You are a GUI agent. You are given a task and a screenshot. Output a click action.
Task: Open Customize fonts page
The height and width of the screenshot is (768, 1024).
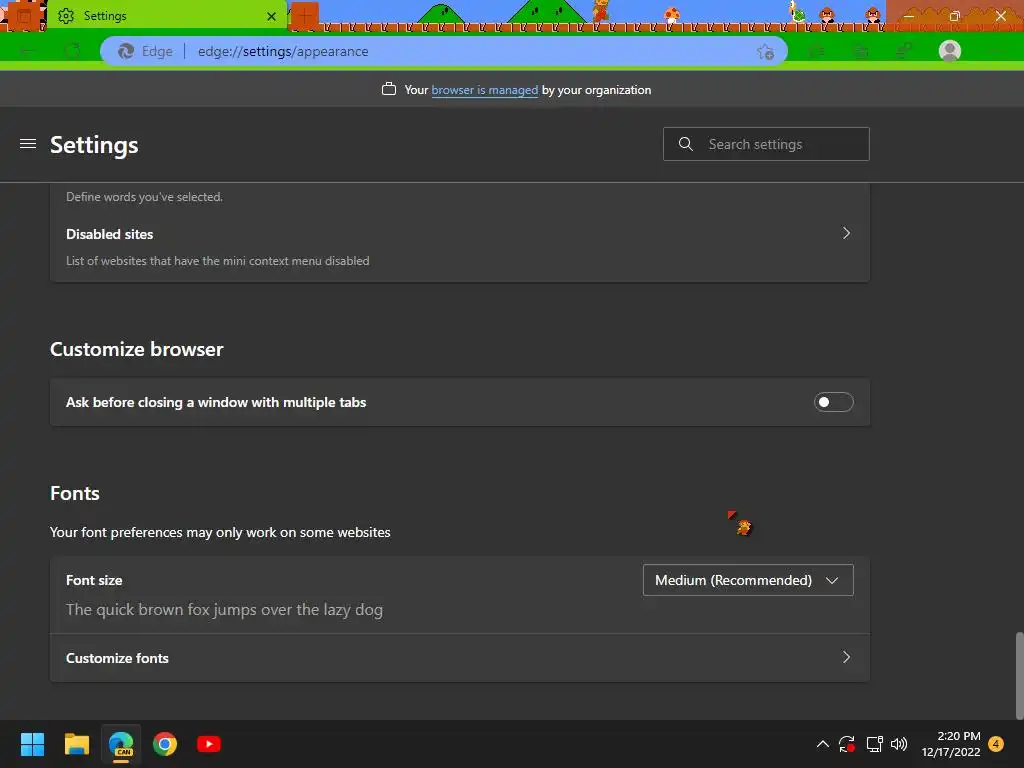(460, 658)
